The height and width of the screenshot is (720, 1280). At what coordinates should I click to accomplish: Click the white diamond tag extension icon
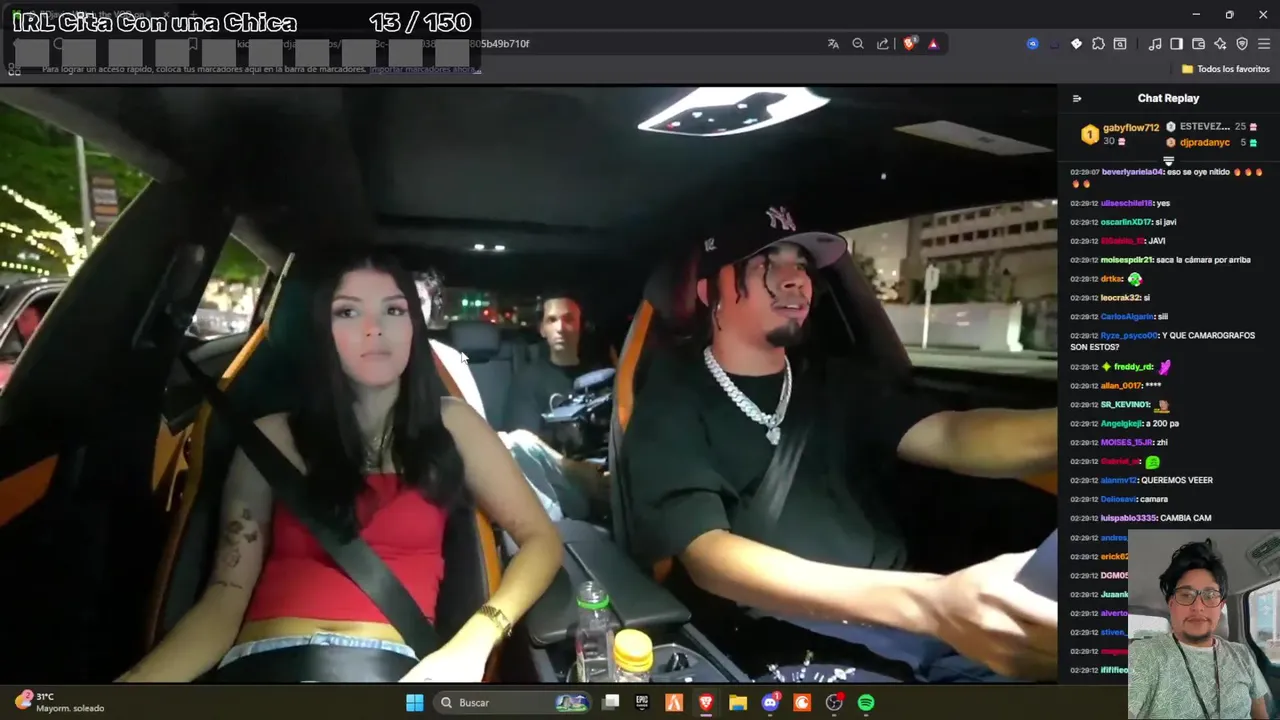pos(1076,44)
